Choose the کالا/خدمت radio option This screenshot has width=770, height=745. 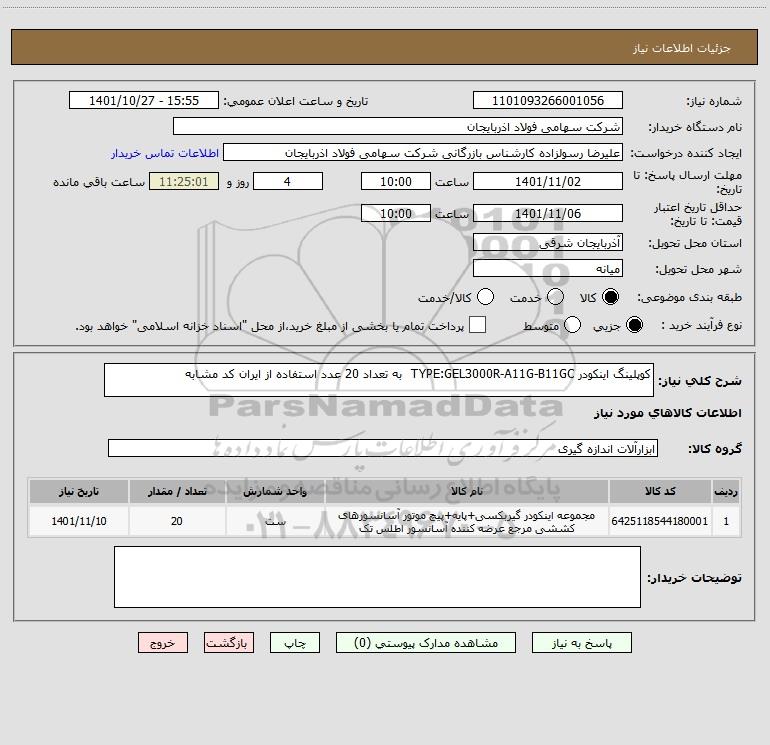(486, 297)
